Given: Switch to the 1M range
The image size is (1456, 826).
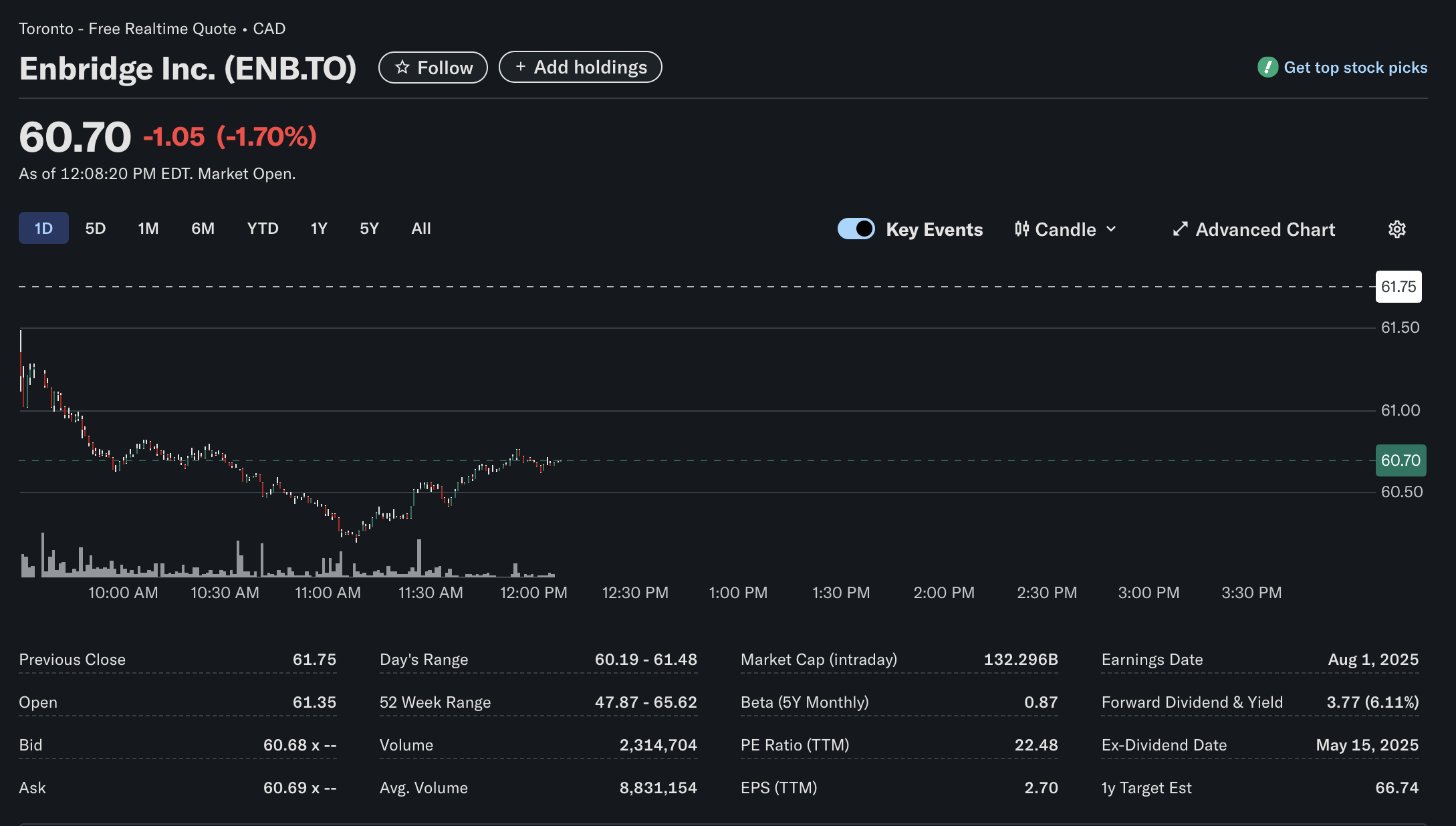Looking at the screenshot, I should click(x=148, y=229).
